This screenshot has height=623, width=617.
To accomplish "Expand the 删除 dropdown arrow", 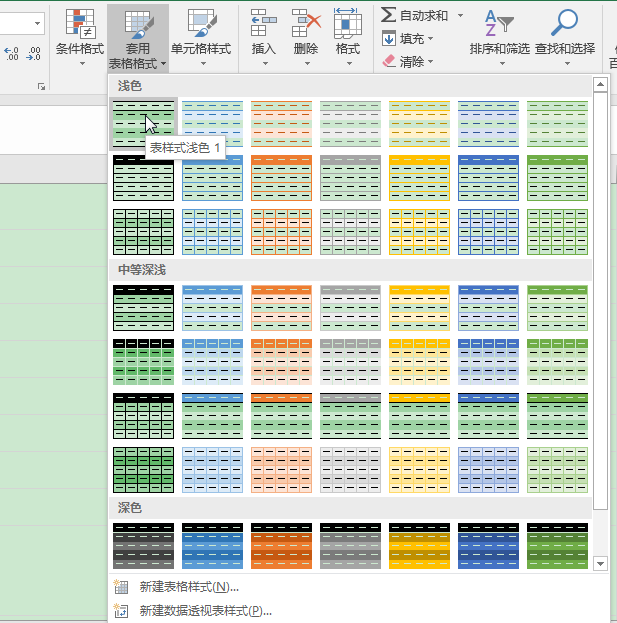I will click(x=307, y=64).
